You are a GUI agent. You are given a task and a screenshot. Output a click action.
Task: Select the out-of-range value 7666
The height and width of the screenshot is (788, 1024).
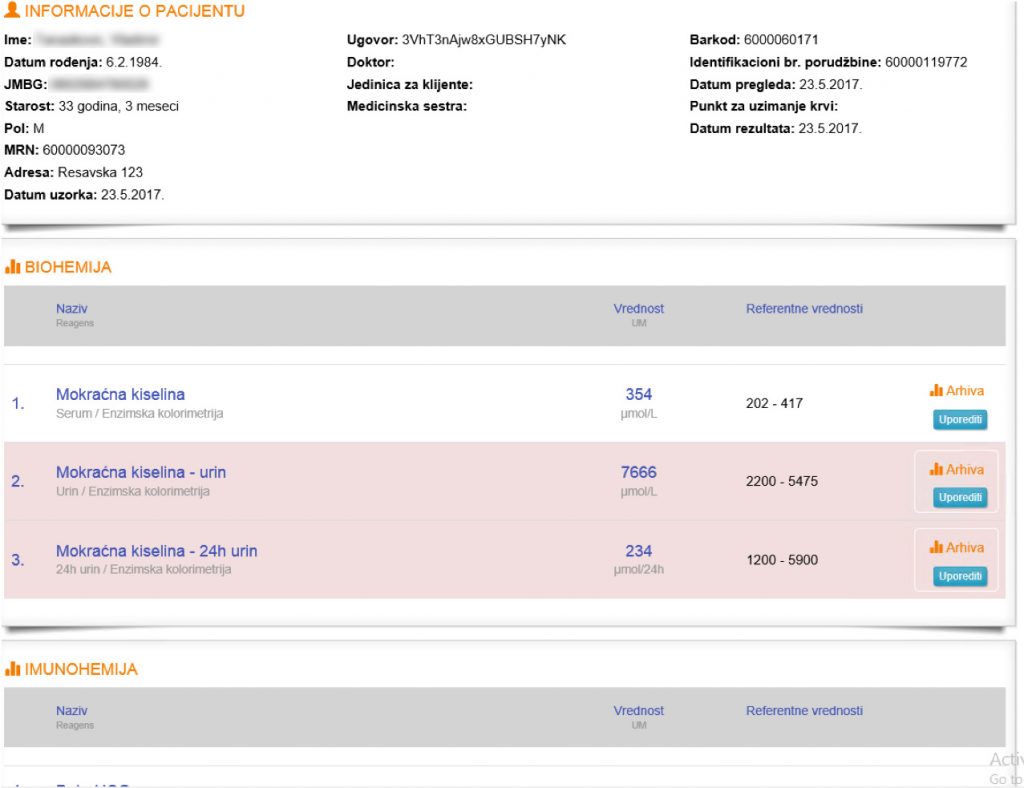pos(638,472)
